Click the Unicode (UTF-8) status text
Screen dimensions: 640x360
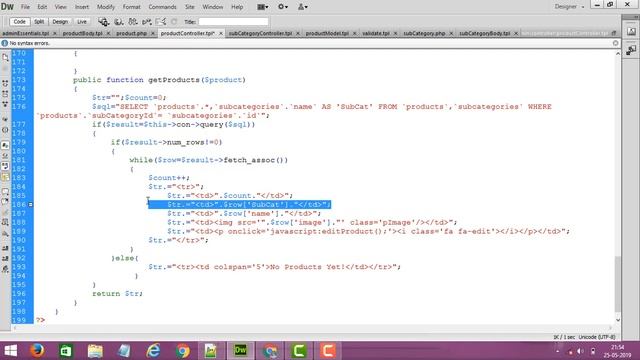tap(597, 337)
